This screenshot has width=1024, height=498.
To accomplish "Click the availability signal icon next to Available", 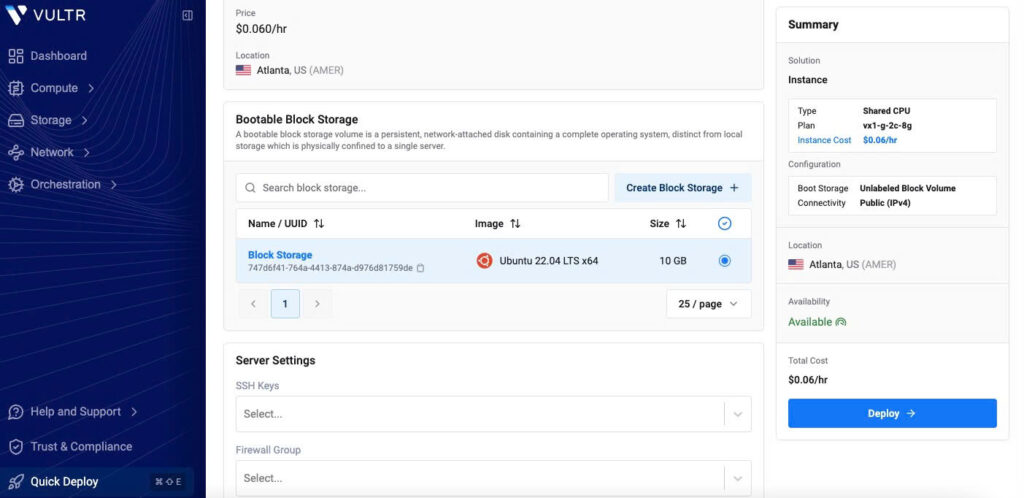I will [x=841, y=322].
